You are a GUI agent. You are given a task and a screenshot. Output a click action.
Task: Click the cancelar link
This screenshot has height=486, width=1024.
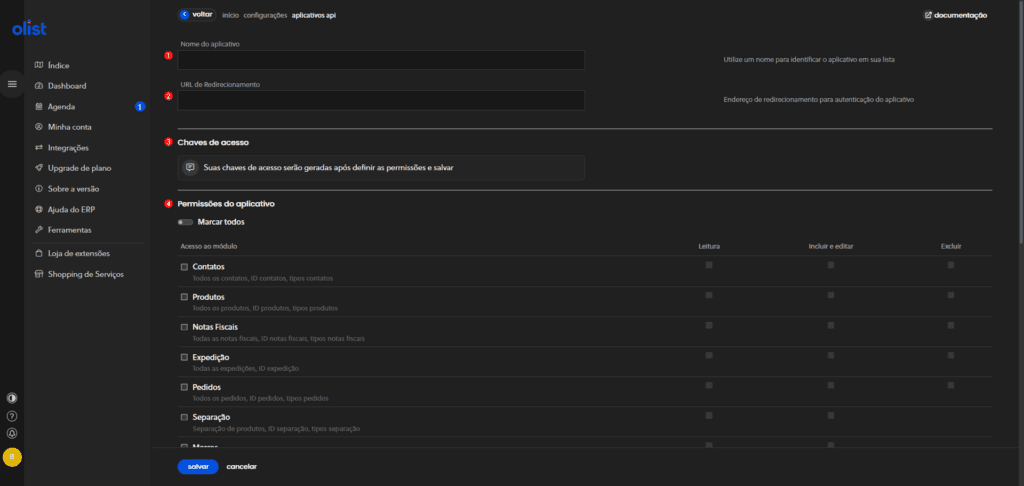[x=242, y=467]
